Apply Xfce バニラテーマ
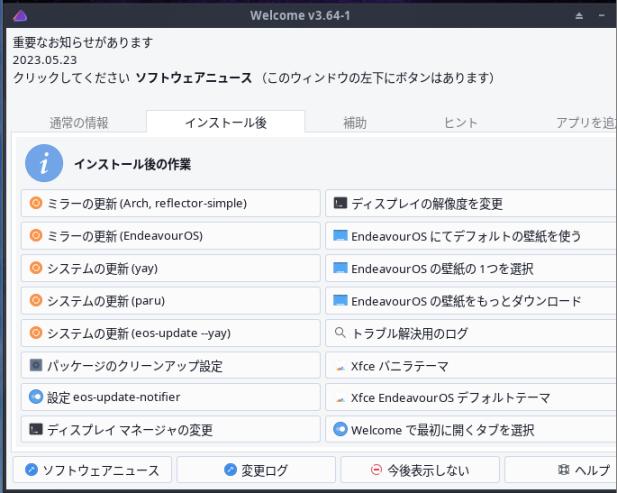Image resolution: width=617 pixels, height=493 pixels. 471,365
